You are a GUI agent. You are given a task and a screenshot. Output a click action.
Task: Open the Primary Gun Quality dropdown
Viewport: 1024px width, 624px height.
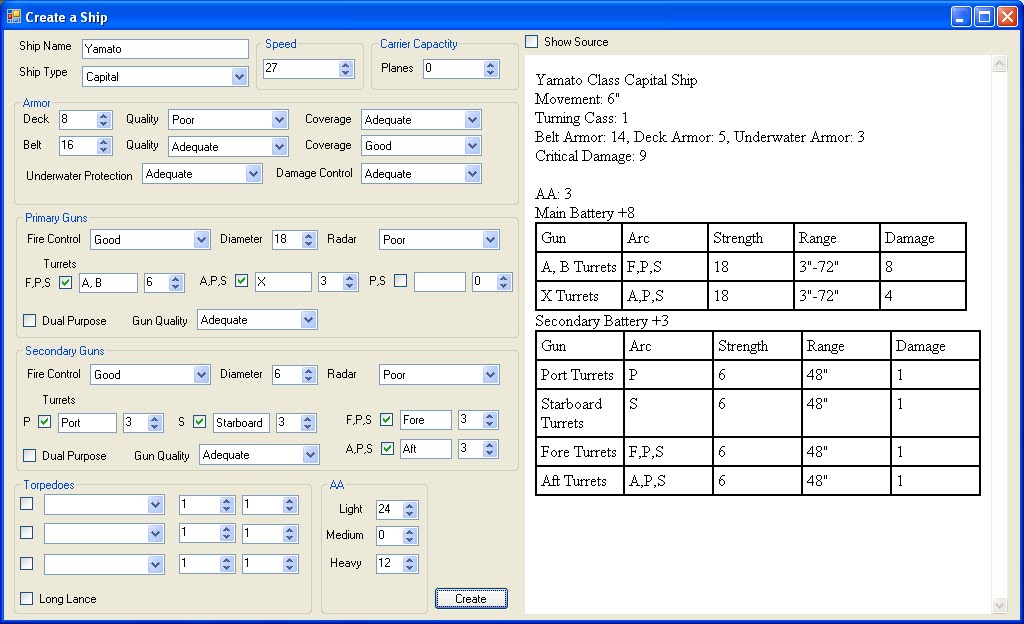(x=308, y=320)
